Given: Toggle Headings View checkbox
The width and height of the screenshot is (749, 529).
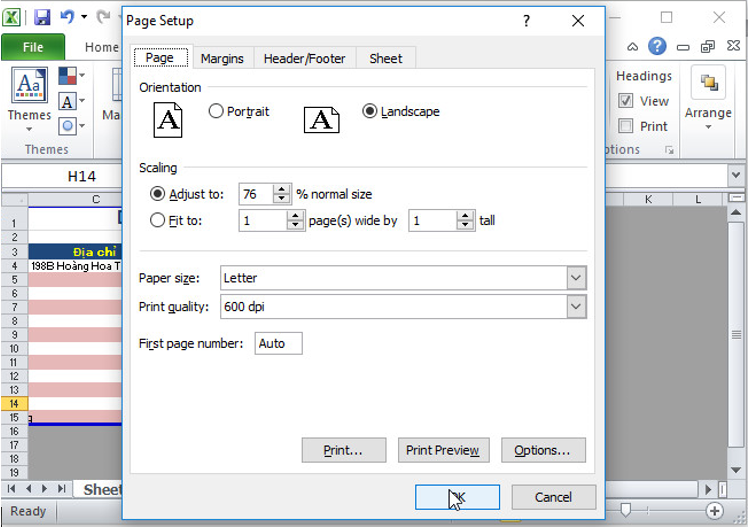Looking at the screenshot, I should pos(626,101).
